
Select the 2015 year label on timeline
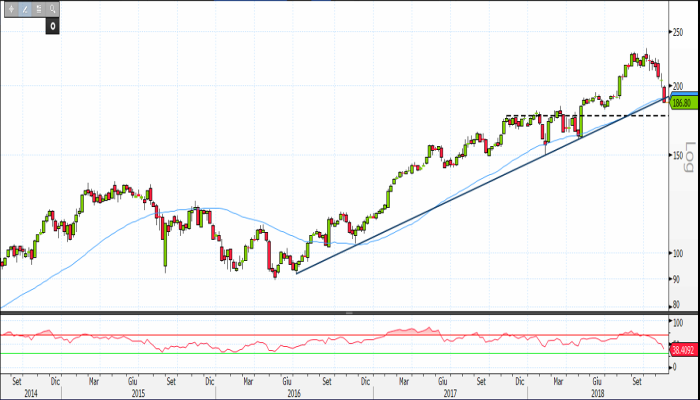click(139, 394)
